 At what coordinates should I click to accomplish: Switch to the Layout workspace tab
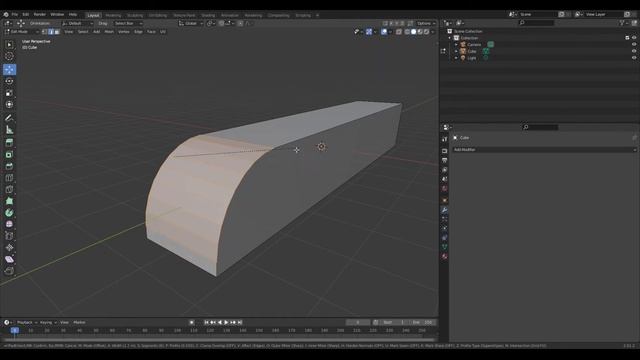[93, 15]
